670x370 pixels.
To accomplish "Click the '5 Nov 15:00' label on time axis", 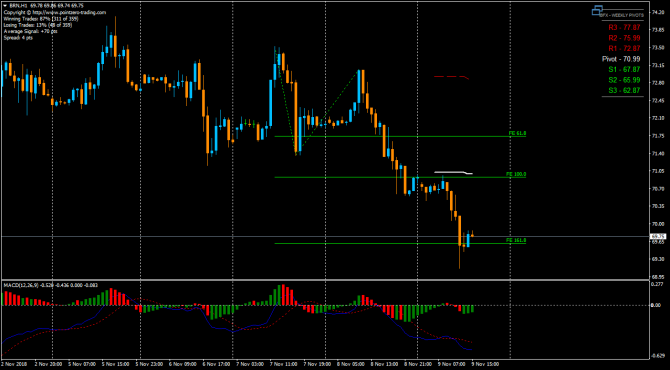I will pos(115,364).
